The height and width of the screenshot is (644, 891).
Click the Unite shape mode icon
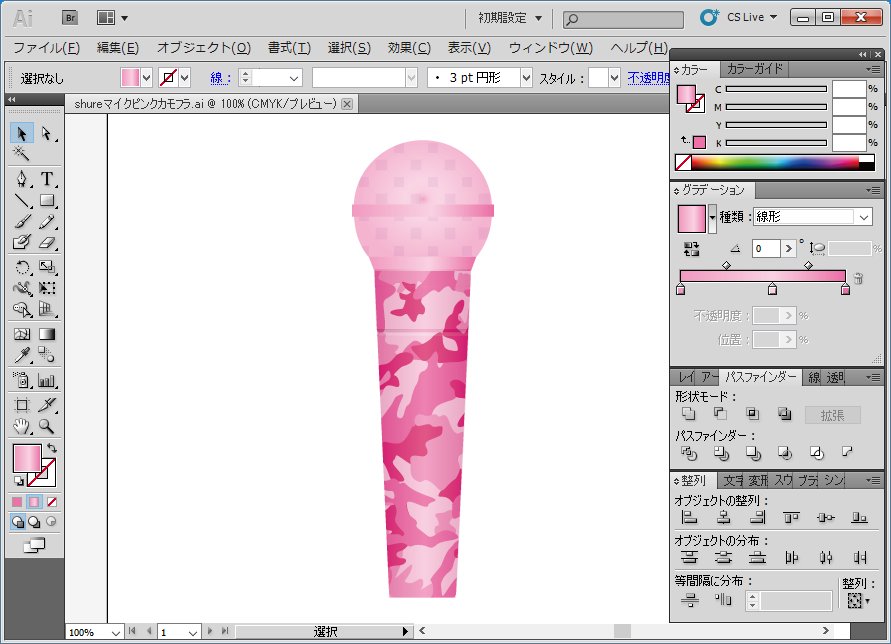[x=689, y=414]
